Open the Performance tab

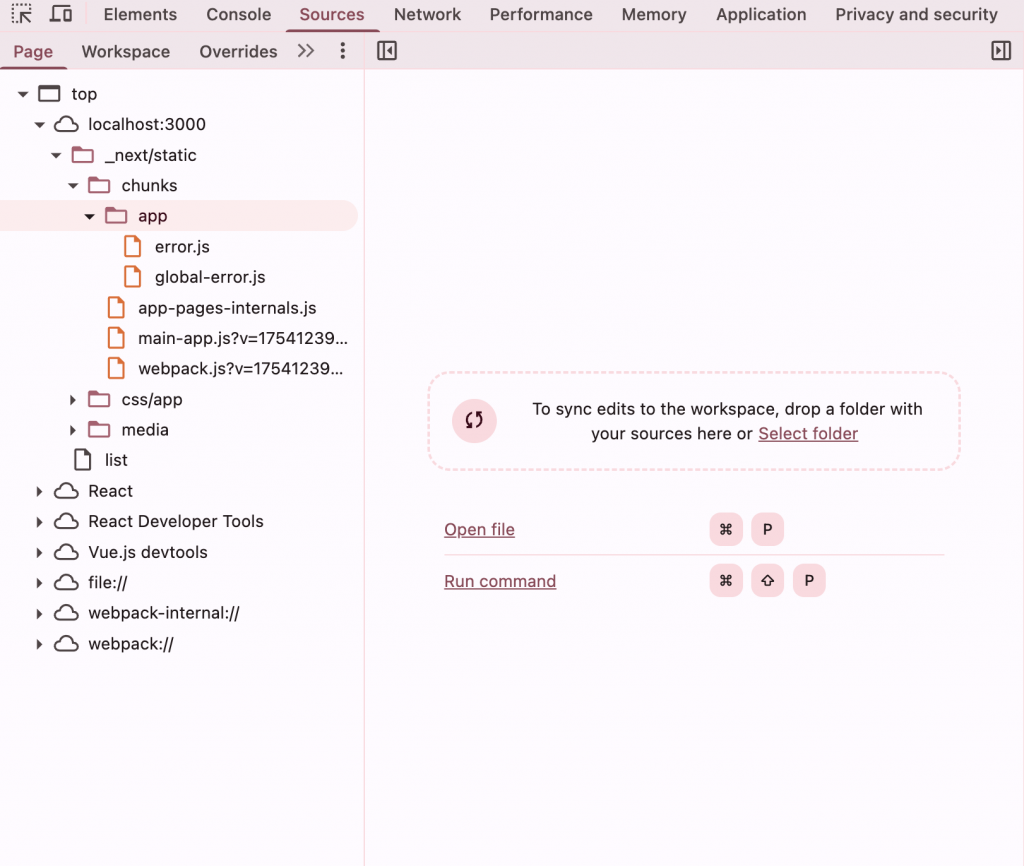tap(541, 14)
